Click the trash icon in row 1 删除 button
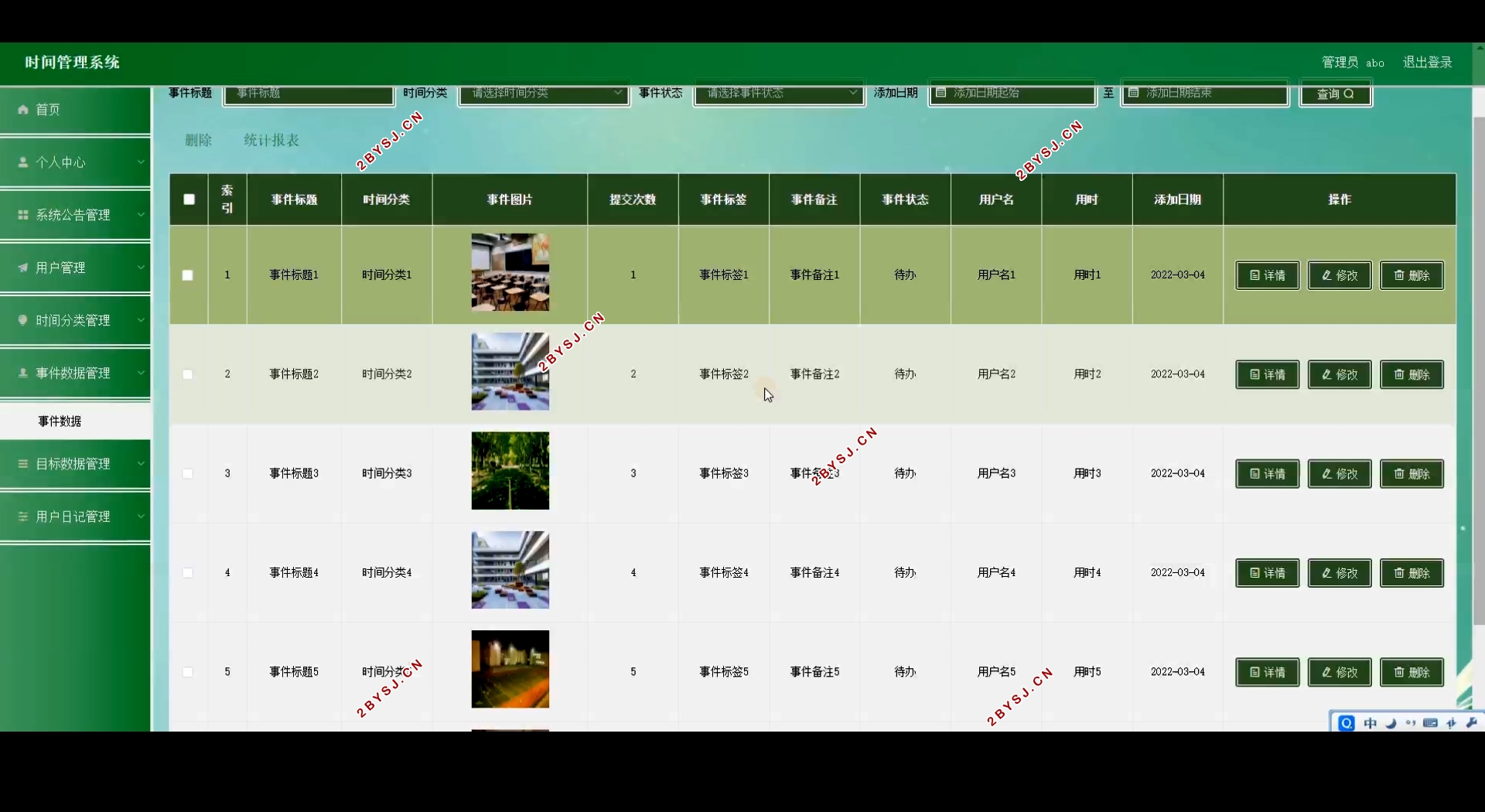Image resolution: width=1485 pixels, height=812 pixels. point(1398,275)
